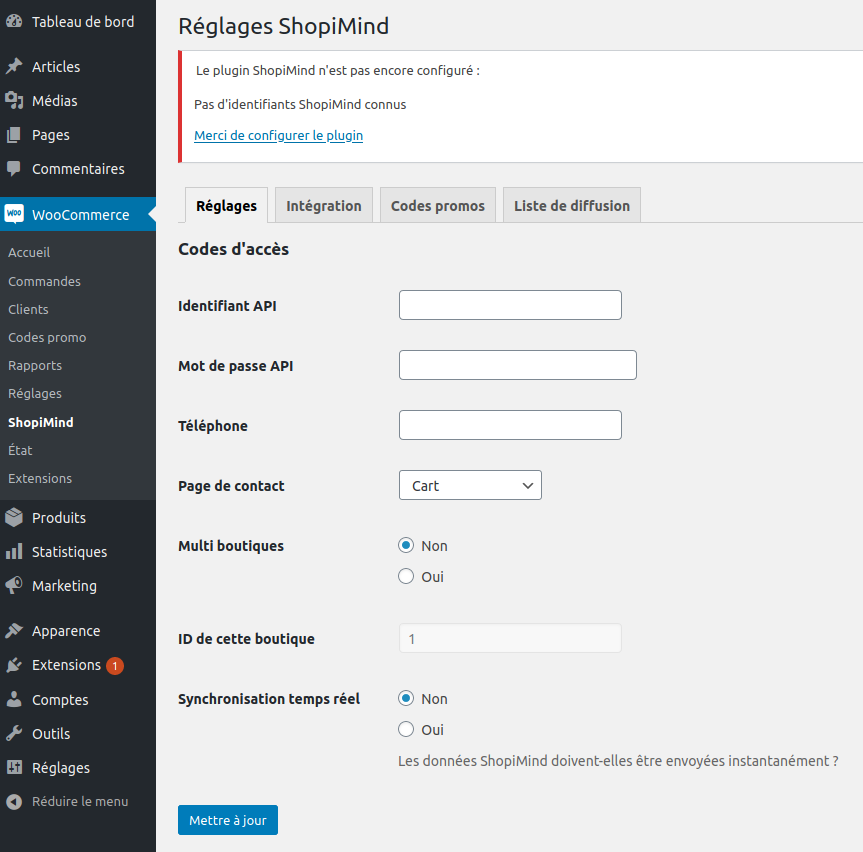The image size is (863, 852).
Task: Follow the Merci de configurer le plugin link
Action: coord(278,135)
